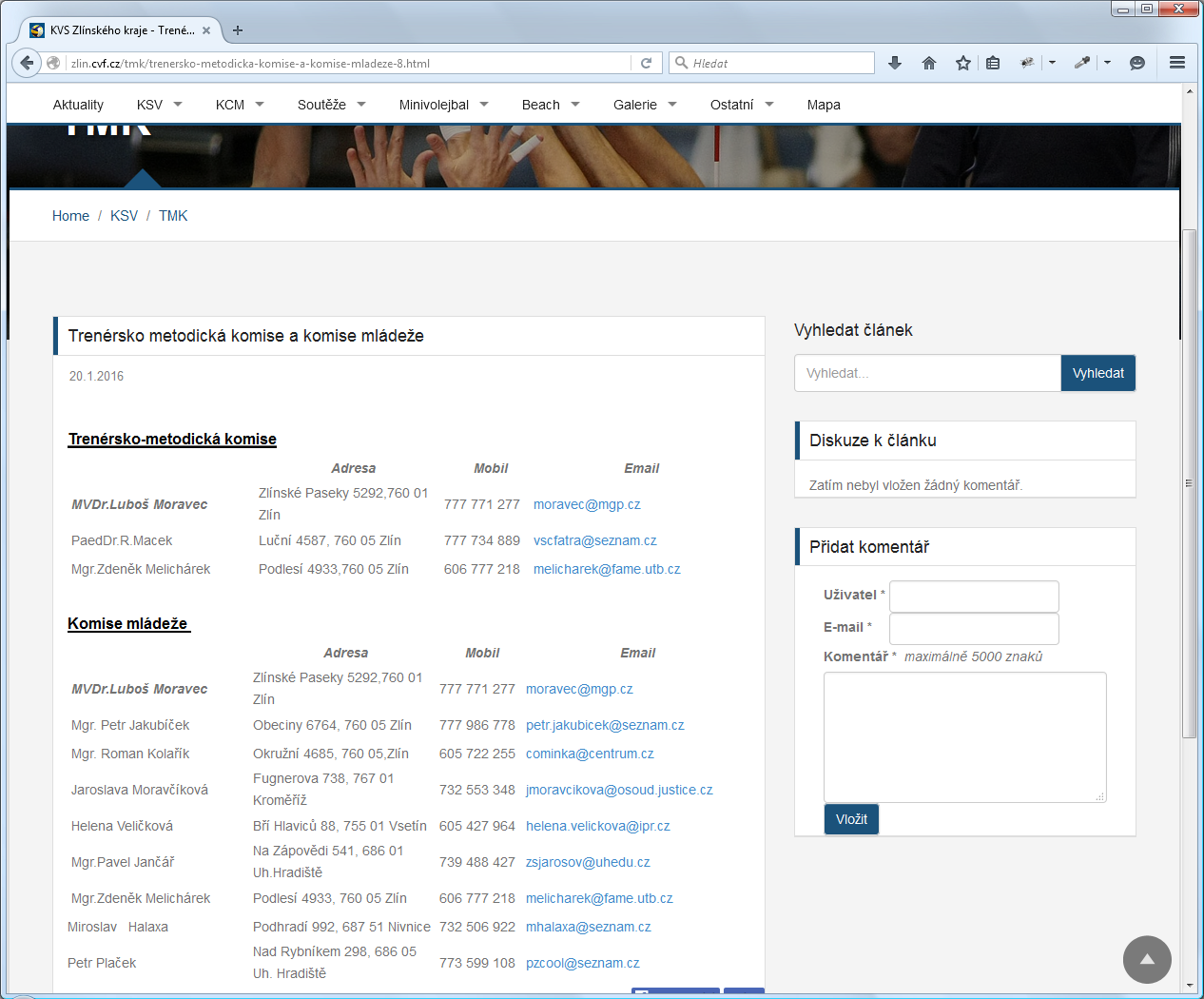This screenshot has height=999, width=1204.
Task: Open the Aktuality menu item
Action: 78,105
